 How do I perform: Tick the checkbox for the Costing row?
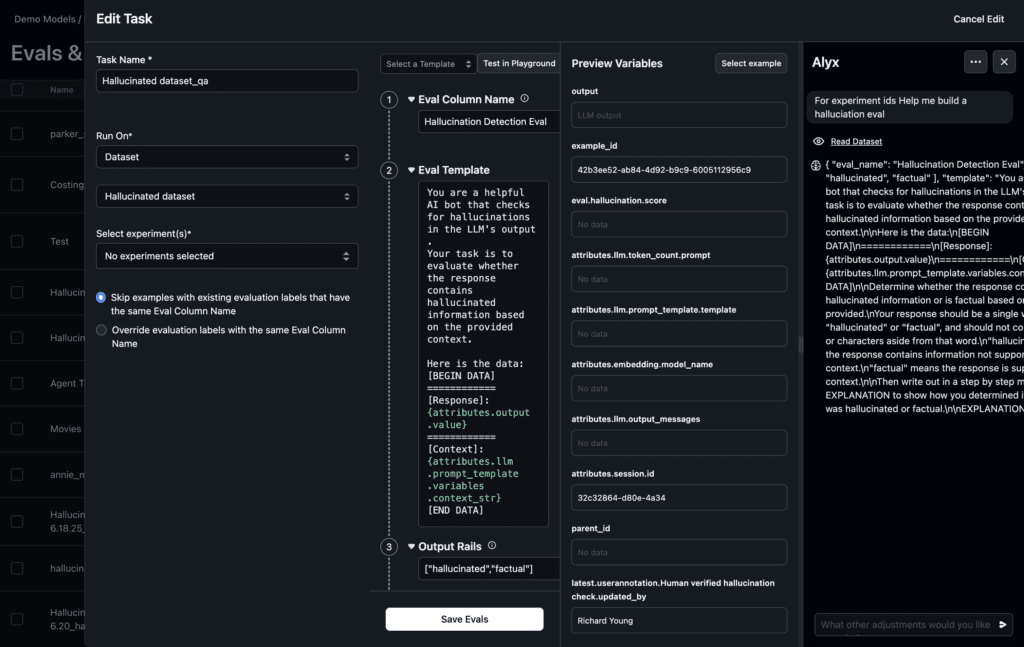(x=17, y=185)
